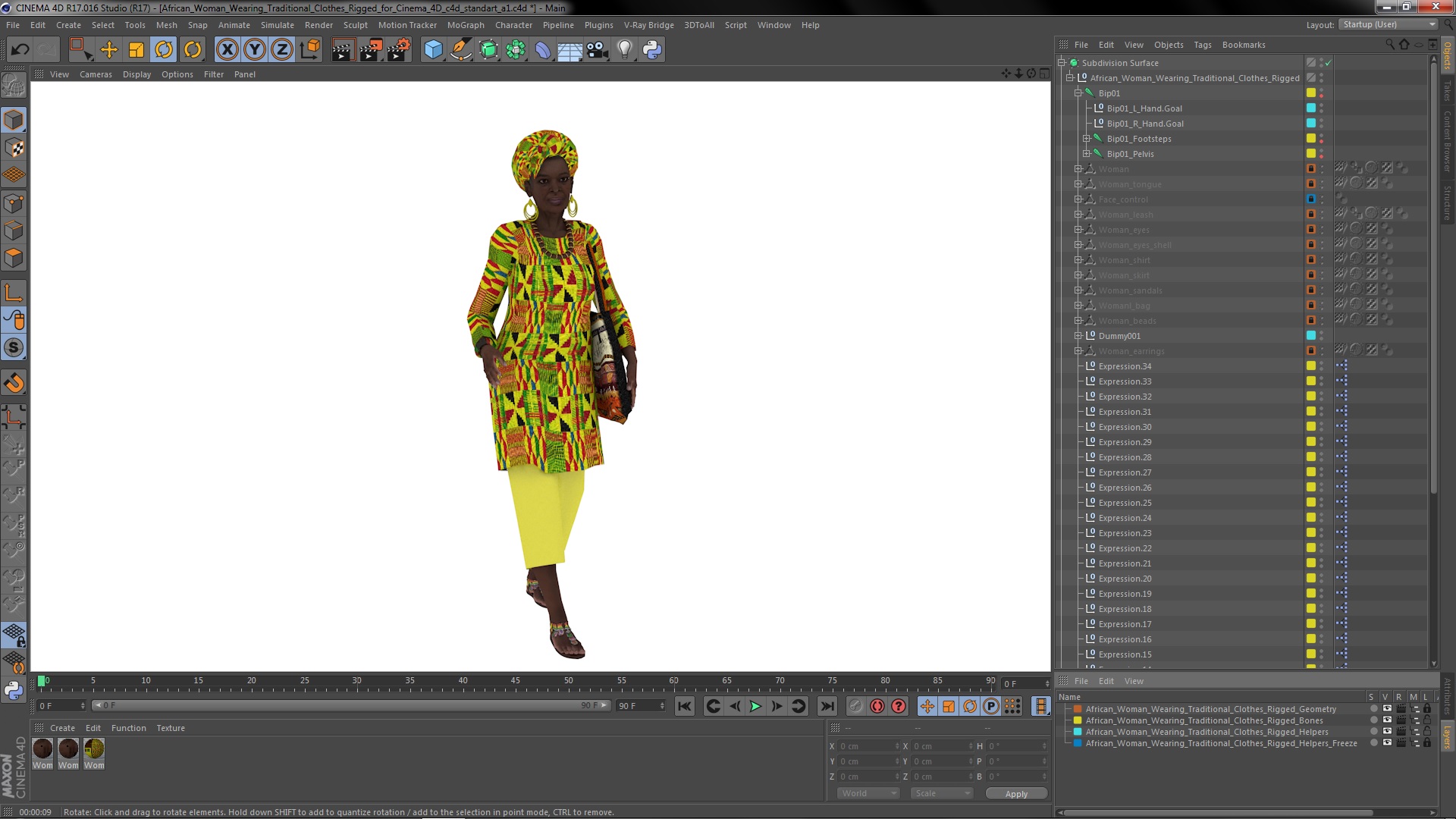1456x819 pixels.
Task: Open Edit Render Settings icon
Action: (x=398, y=50)
